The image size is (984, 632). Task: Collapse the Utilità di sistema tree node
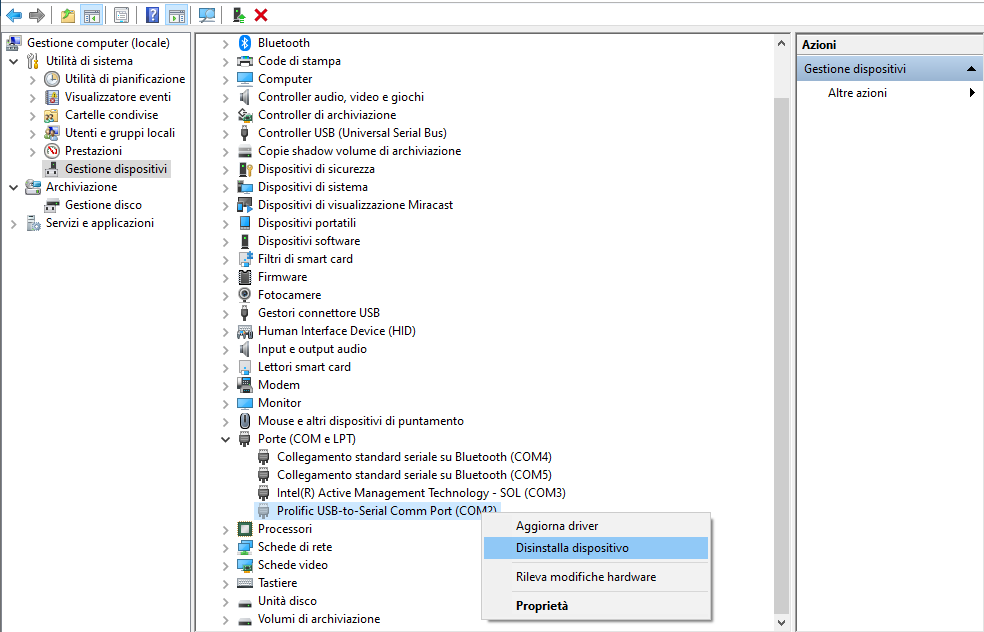[13, 62]
